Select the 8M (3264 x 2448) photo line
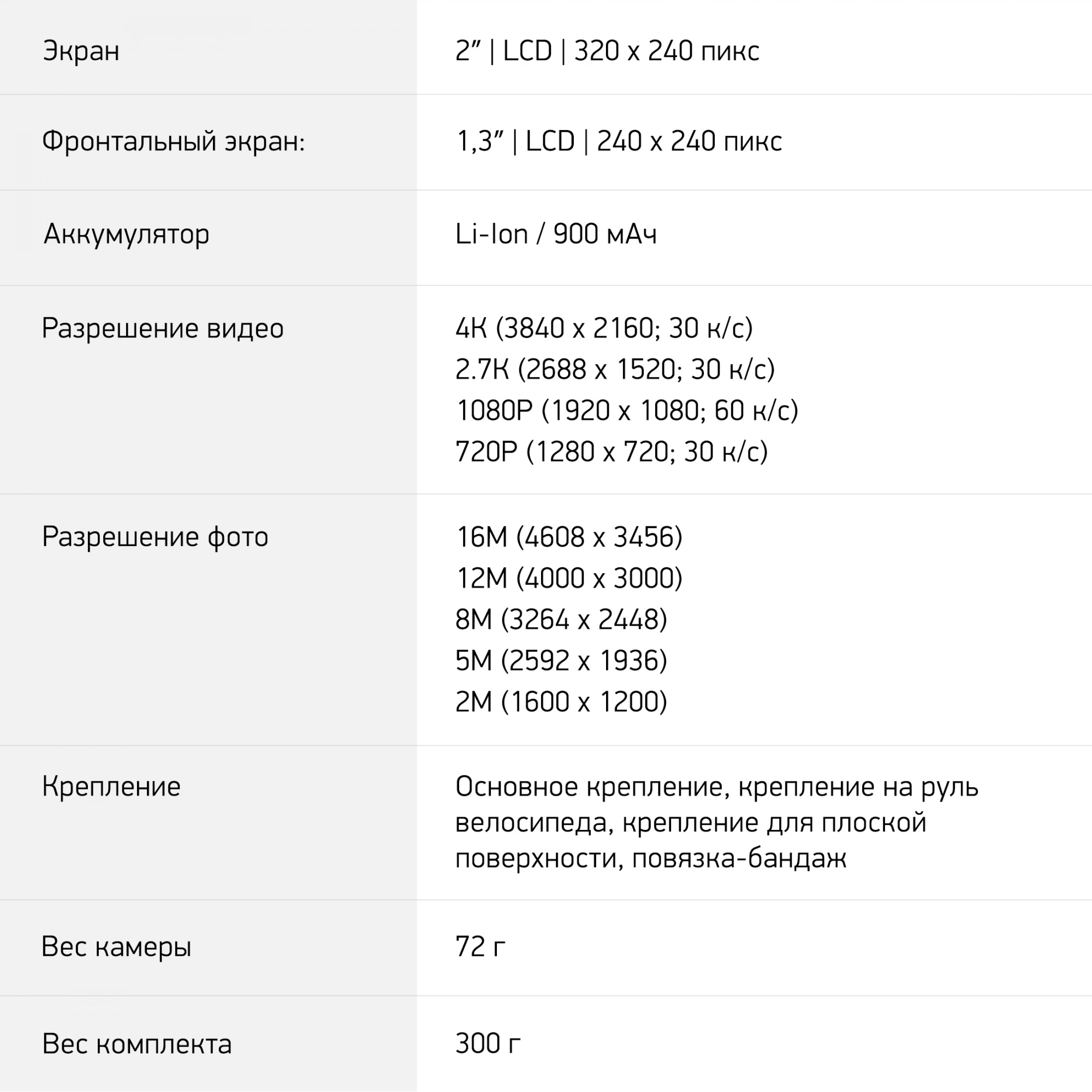 click(x=561, y=620)
